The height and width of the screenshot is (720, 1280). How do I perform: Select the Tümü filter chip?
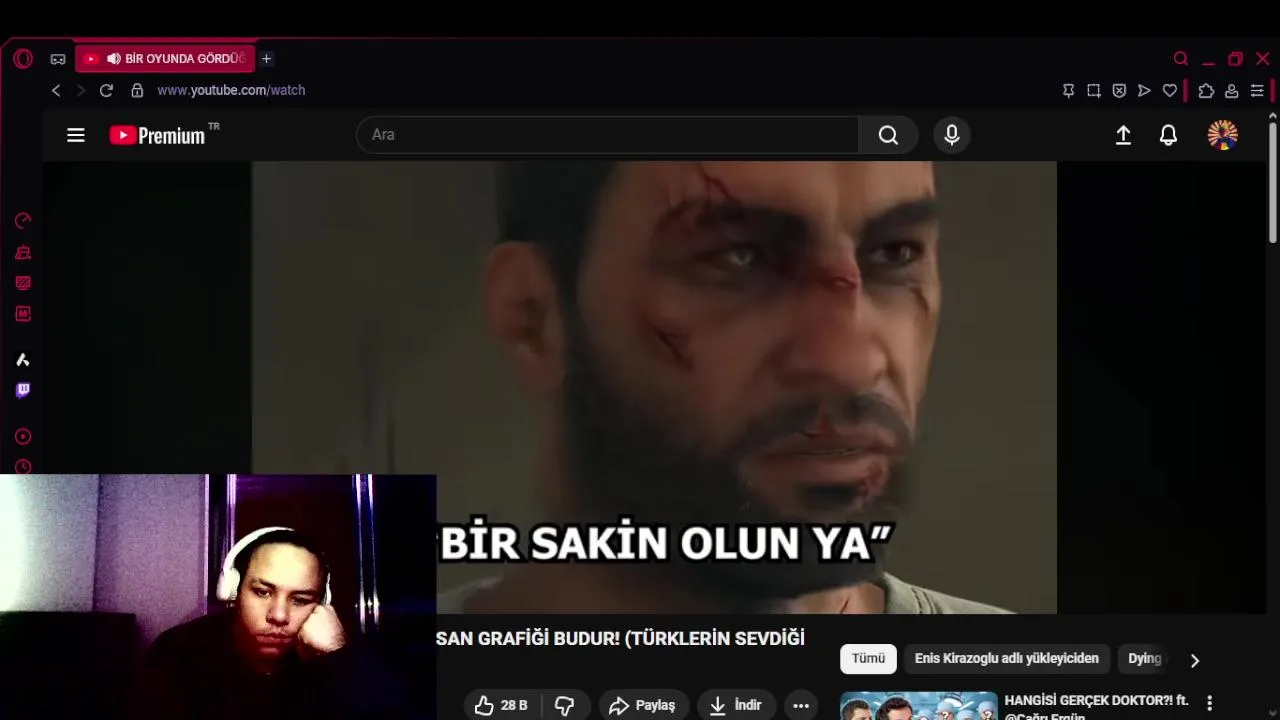coord(868,659)
